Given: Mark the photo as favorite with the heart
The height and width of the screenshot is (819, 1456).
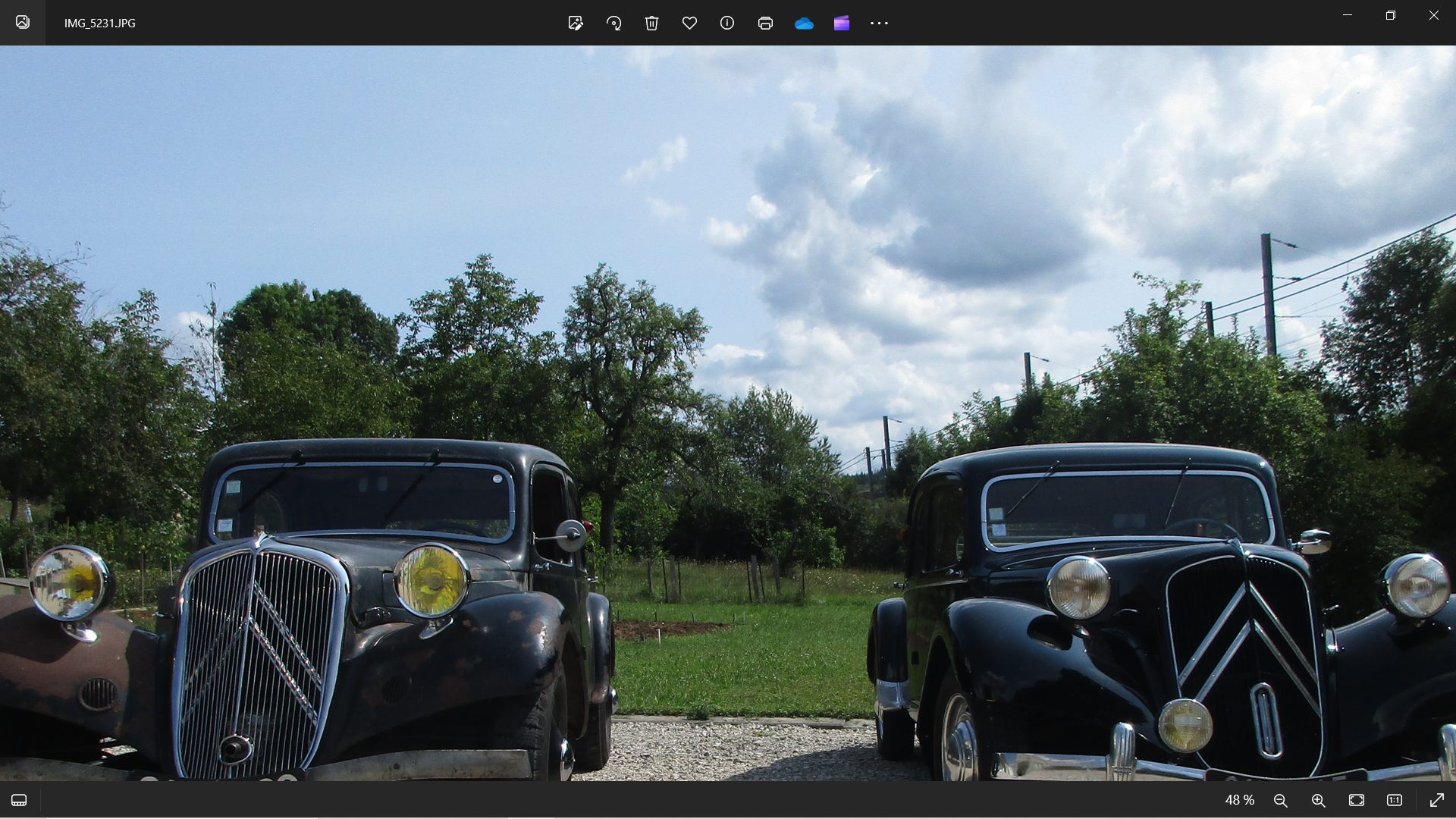Looking at the screenshot, I should [x=689, y=23].
